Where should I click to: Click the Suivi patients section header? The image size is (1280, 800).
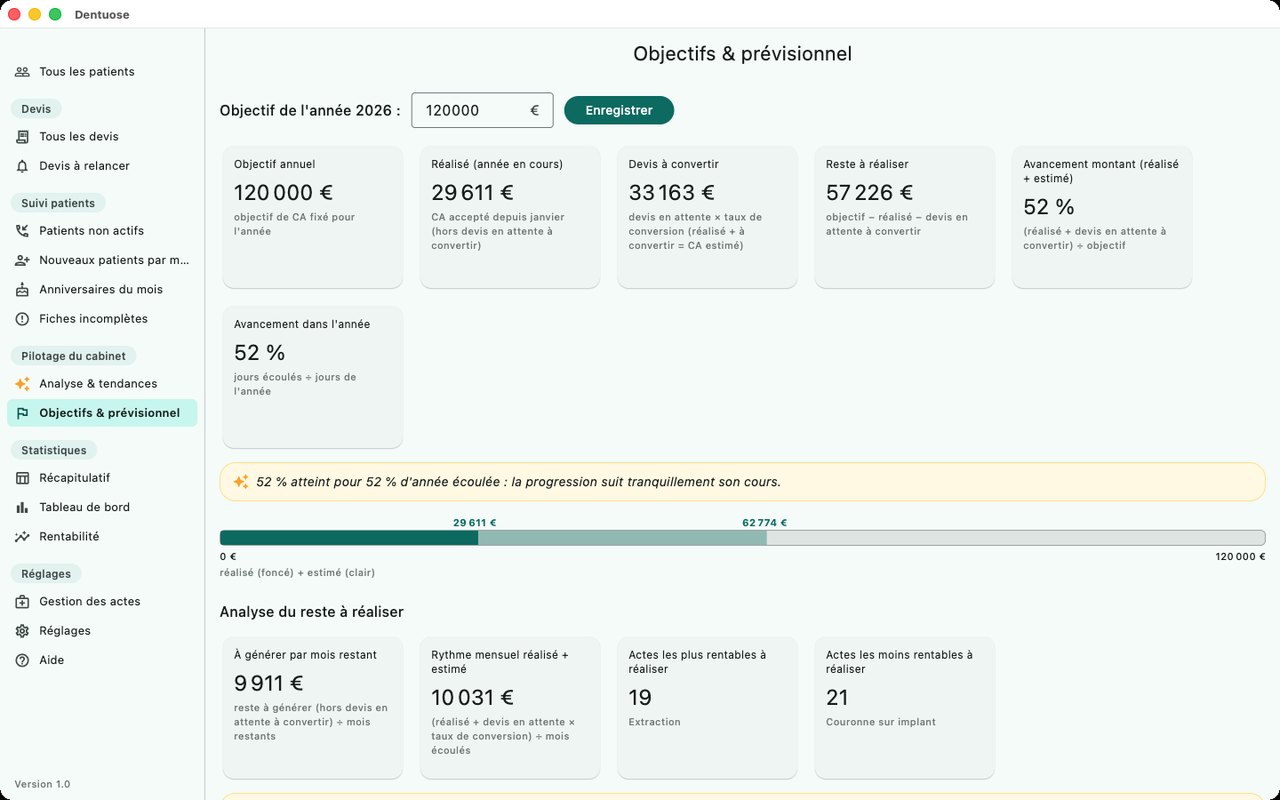pos(58,203)
